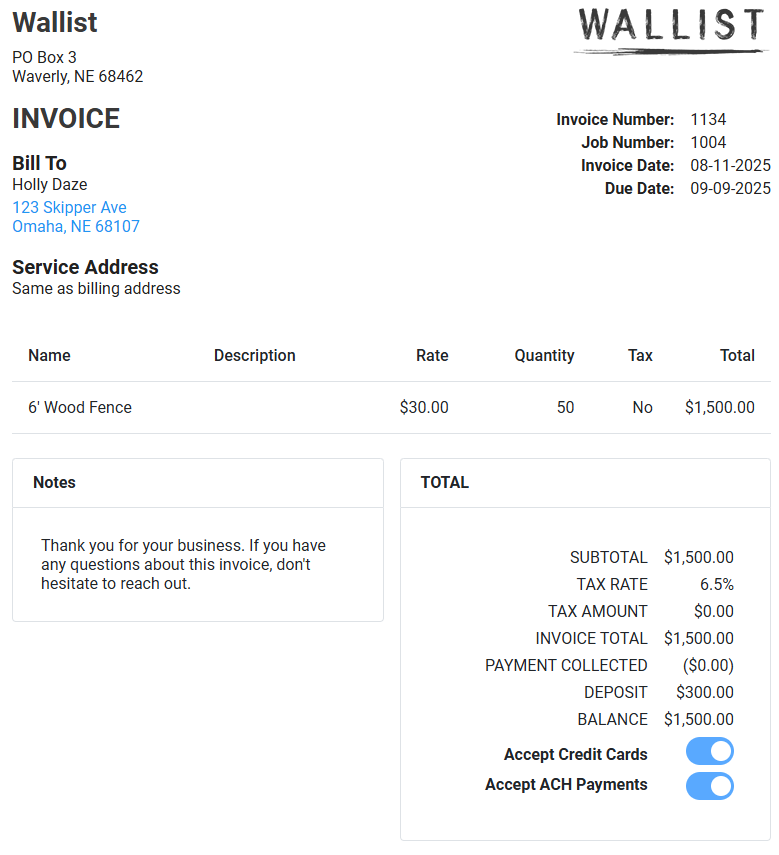Click the INVOICE heading
The image size is (779, 855).
(66, 118)
